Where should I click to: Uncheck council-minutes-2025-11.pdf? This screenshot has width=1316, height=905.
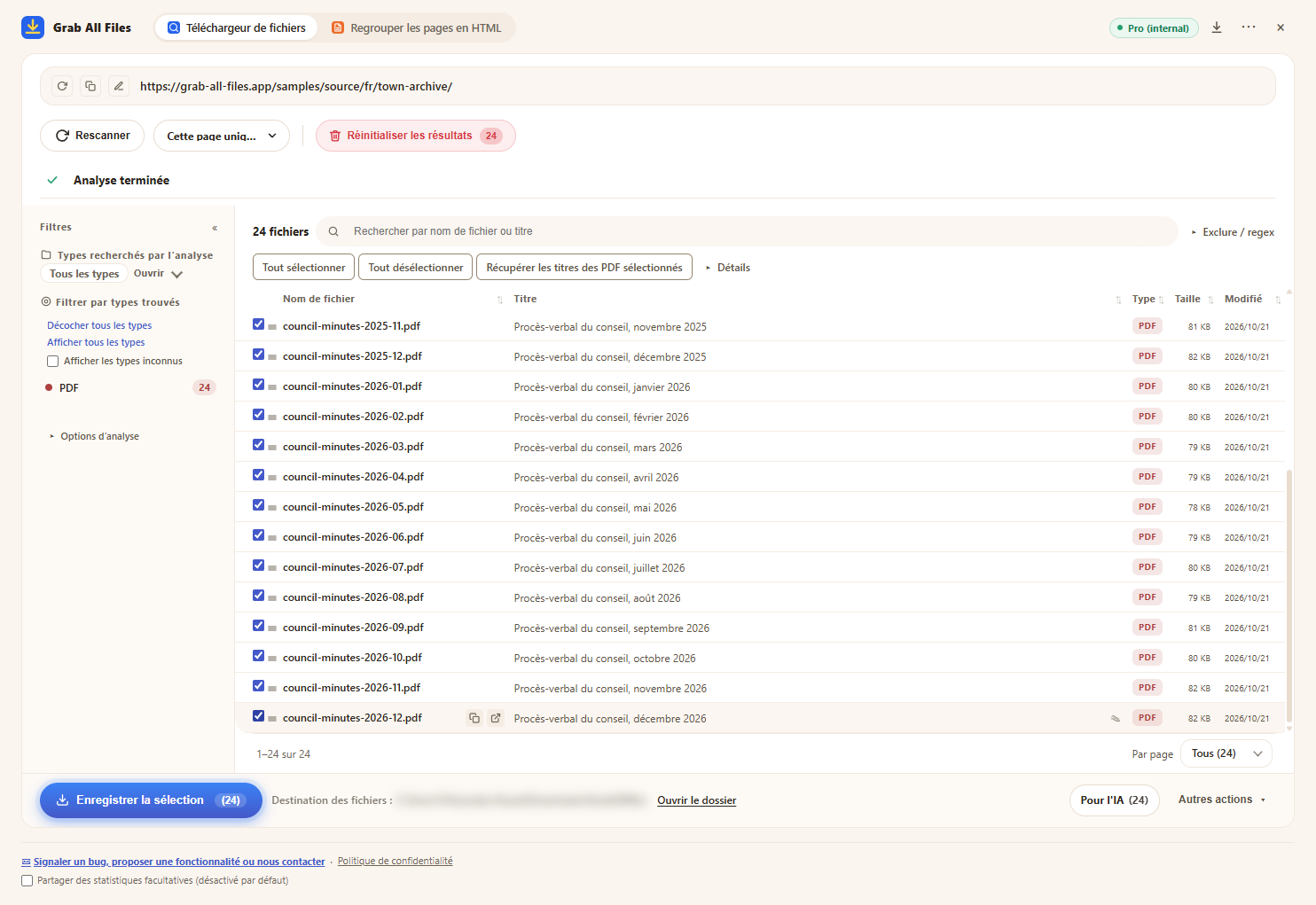pyautogui.click(x=258, y=324)
